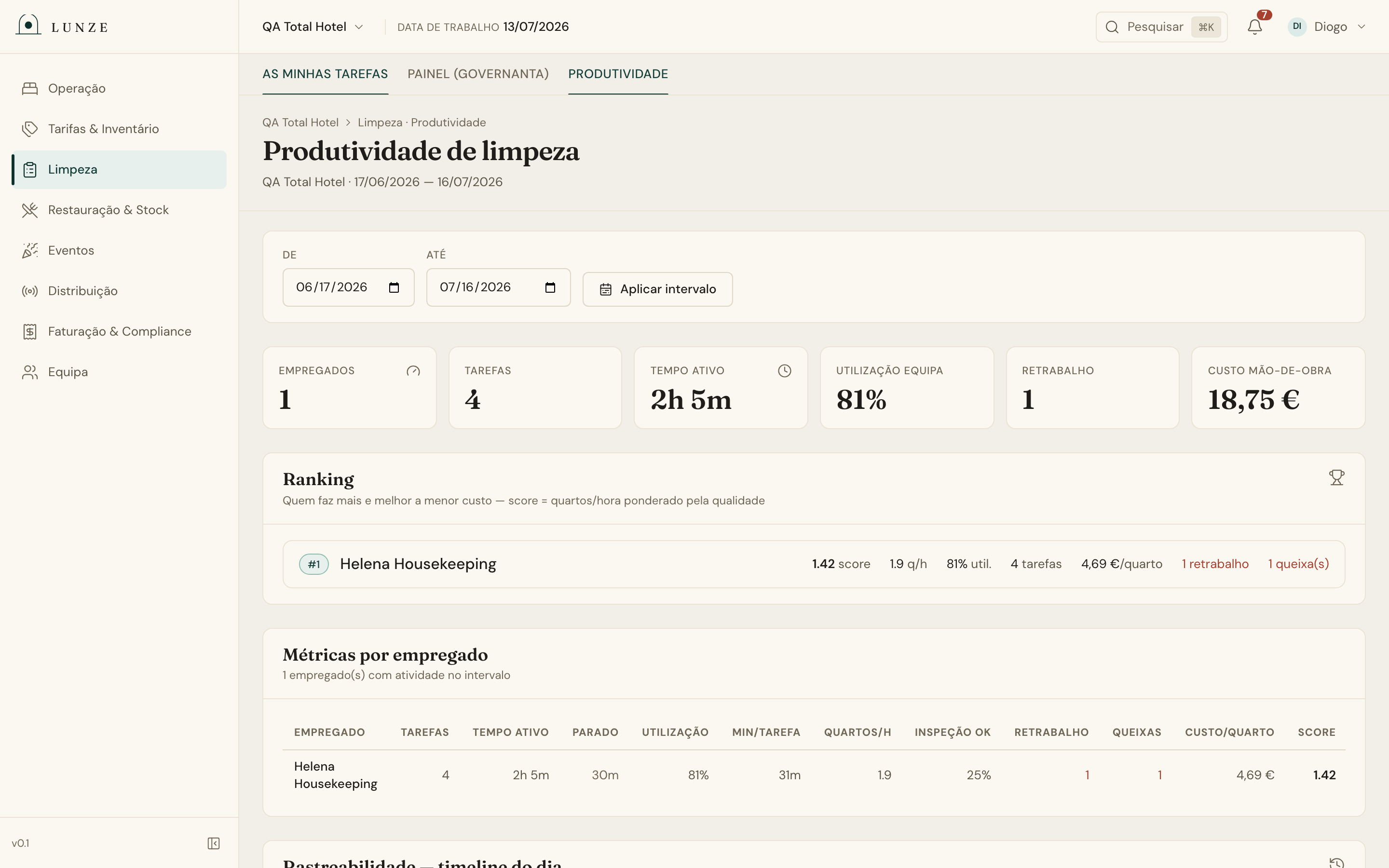Click the Distribuição broadcast icon
Screen dimensions: 1389x868
pos(30,291)
